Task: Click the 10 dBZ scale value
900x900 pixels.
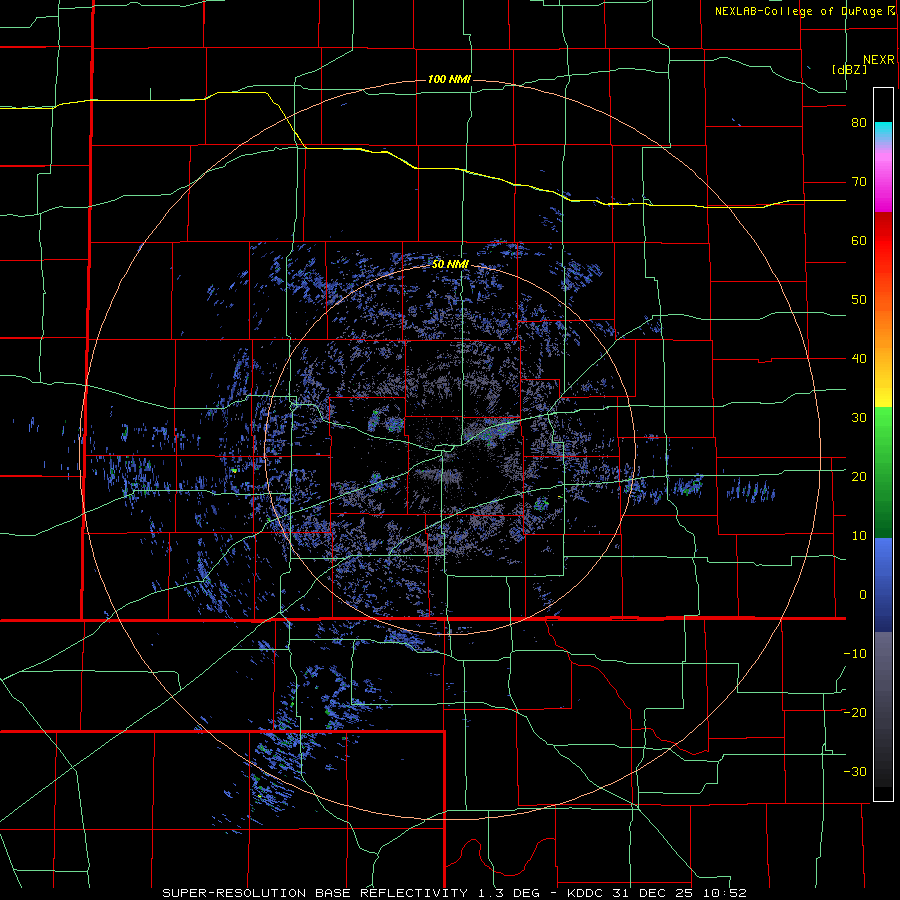Action: (x=859, y=536)
